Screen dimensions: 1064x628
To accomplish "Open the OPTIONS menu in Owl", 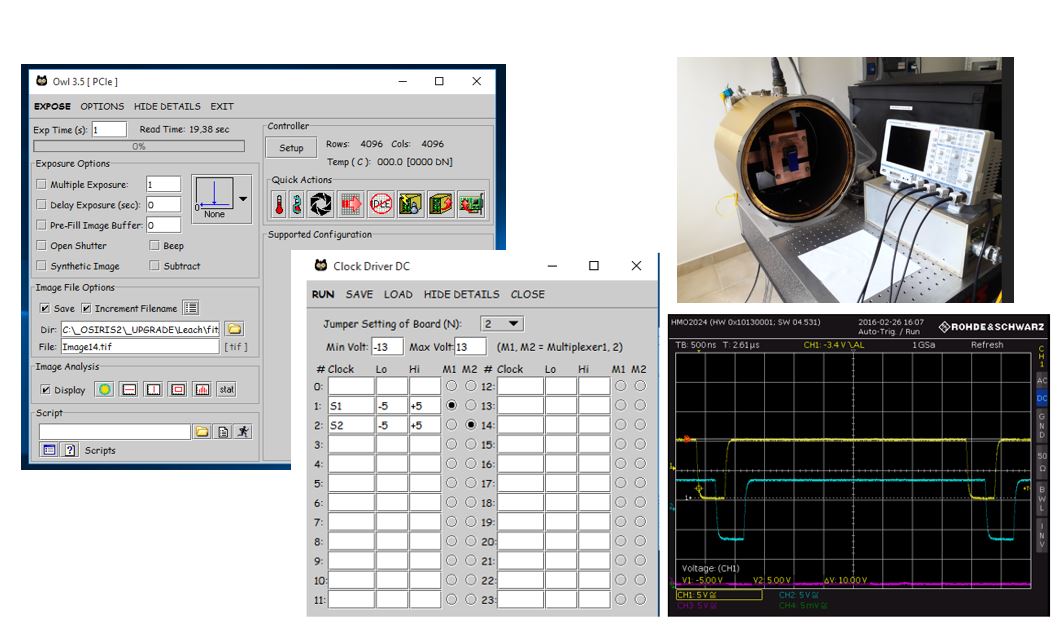I will [x=102, y=106].
